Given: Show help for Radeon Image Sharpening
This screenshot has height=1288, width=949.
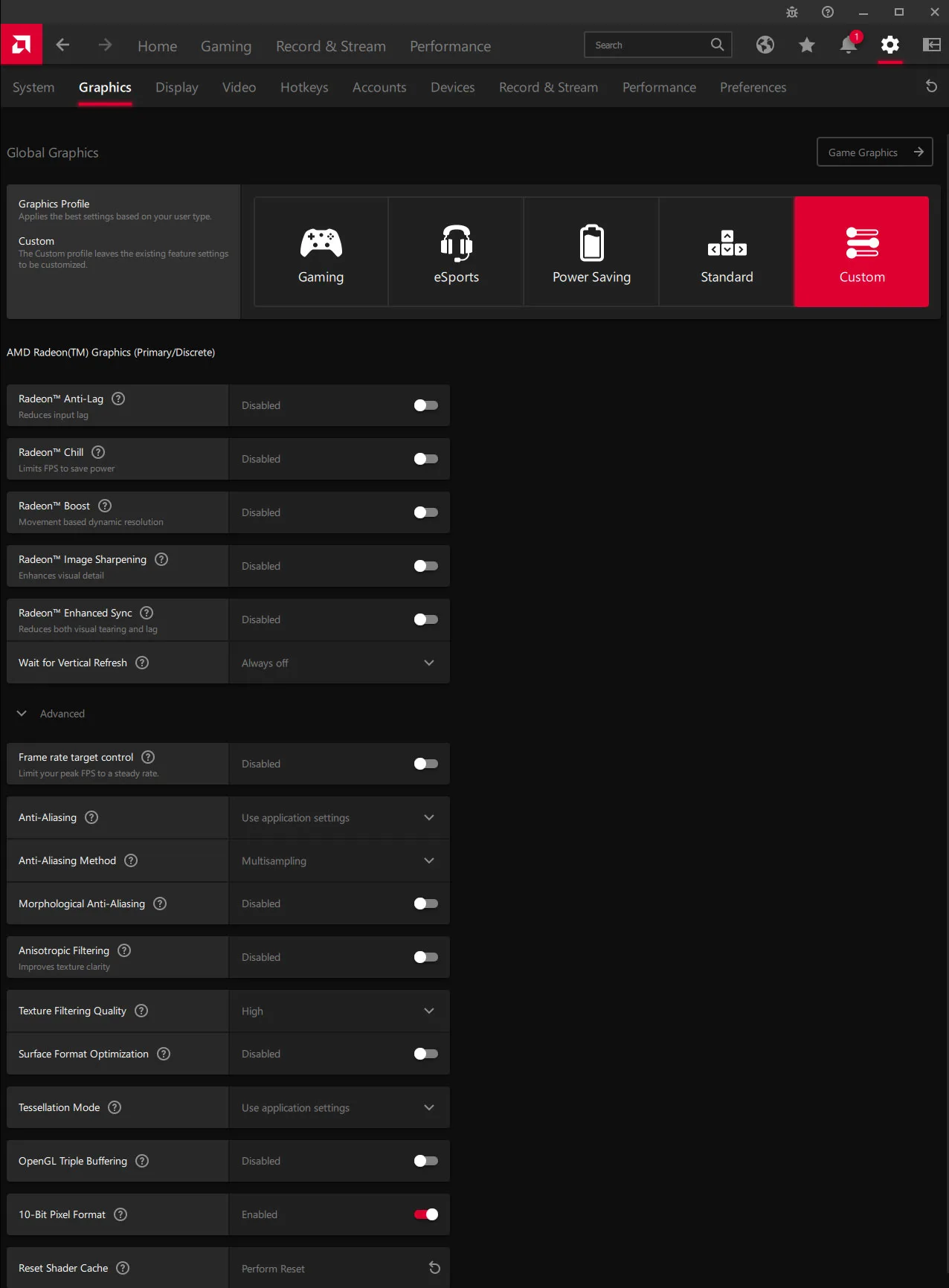Looking at the screenshot, I should [x=161, y=559].
